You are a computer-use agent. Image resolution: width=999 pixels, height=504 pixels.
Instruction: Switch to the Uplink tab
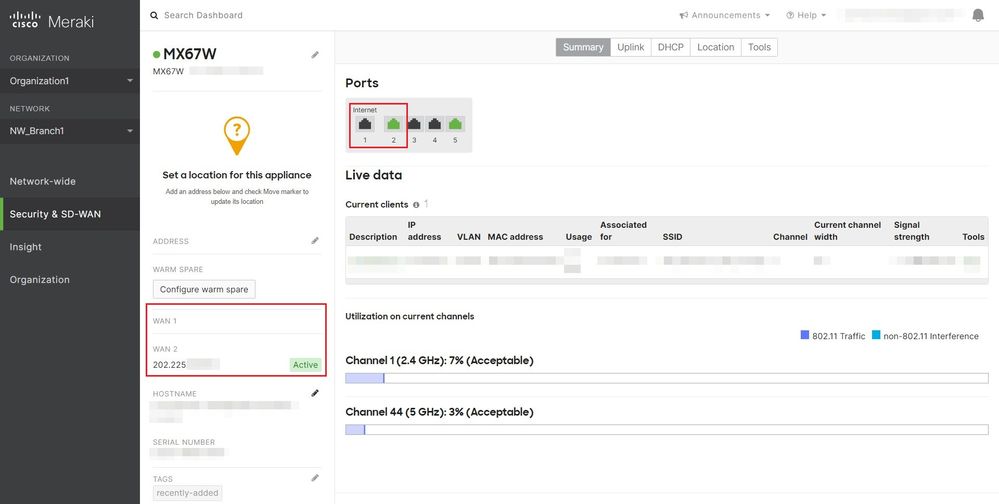(630, 47)
